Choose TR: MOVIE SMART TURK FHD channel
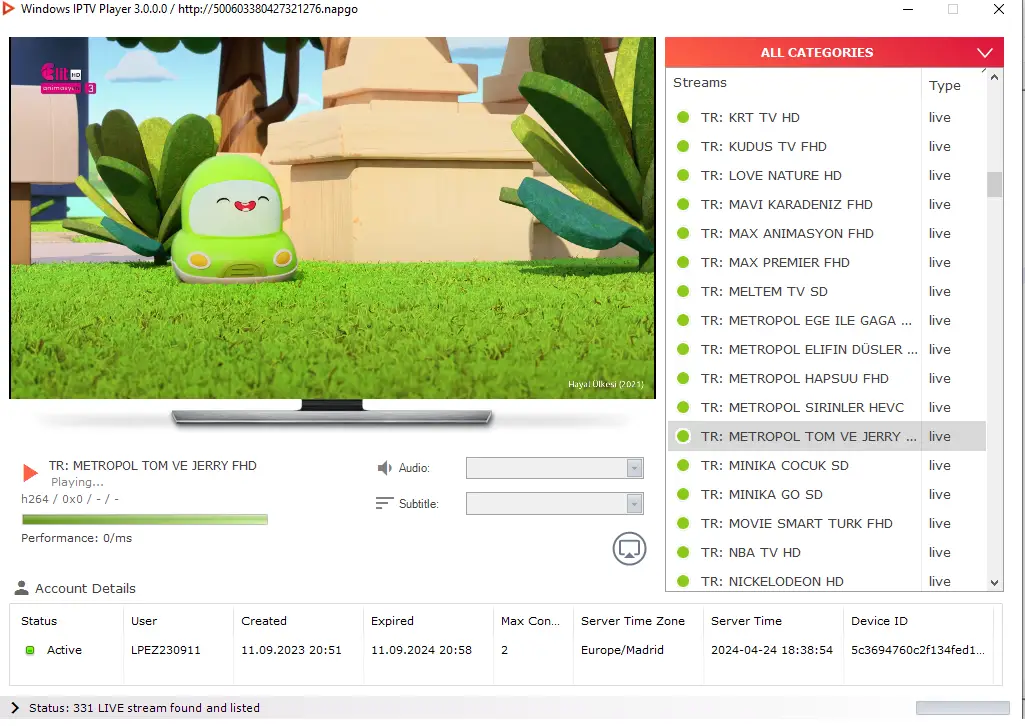This screenshot has height=726, width=1025. (x=826, y=523)
